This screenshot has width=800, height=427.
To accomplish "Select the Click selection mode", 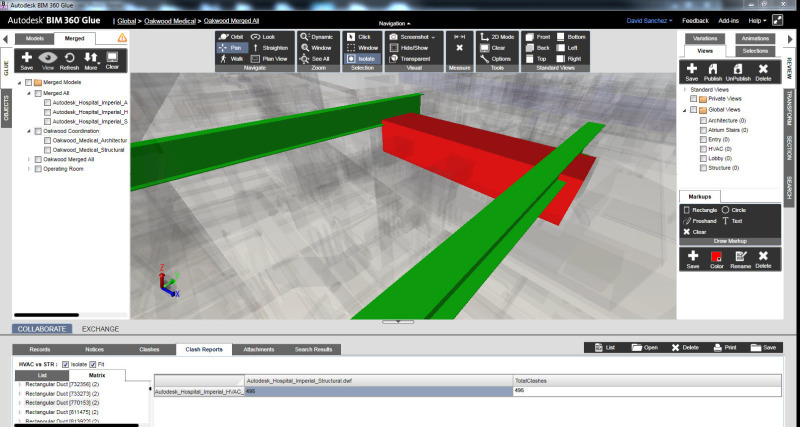I will pyautogui.click(x=360, y=37).
